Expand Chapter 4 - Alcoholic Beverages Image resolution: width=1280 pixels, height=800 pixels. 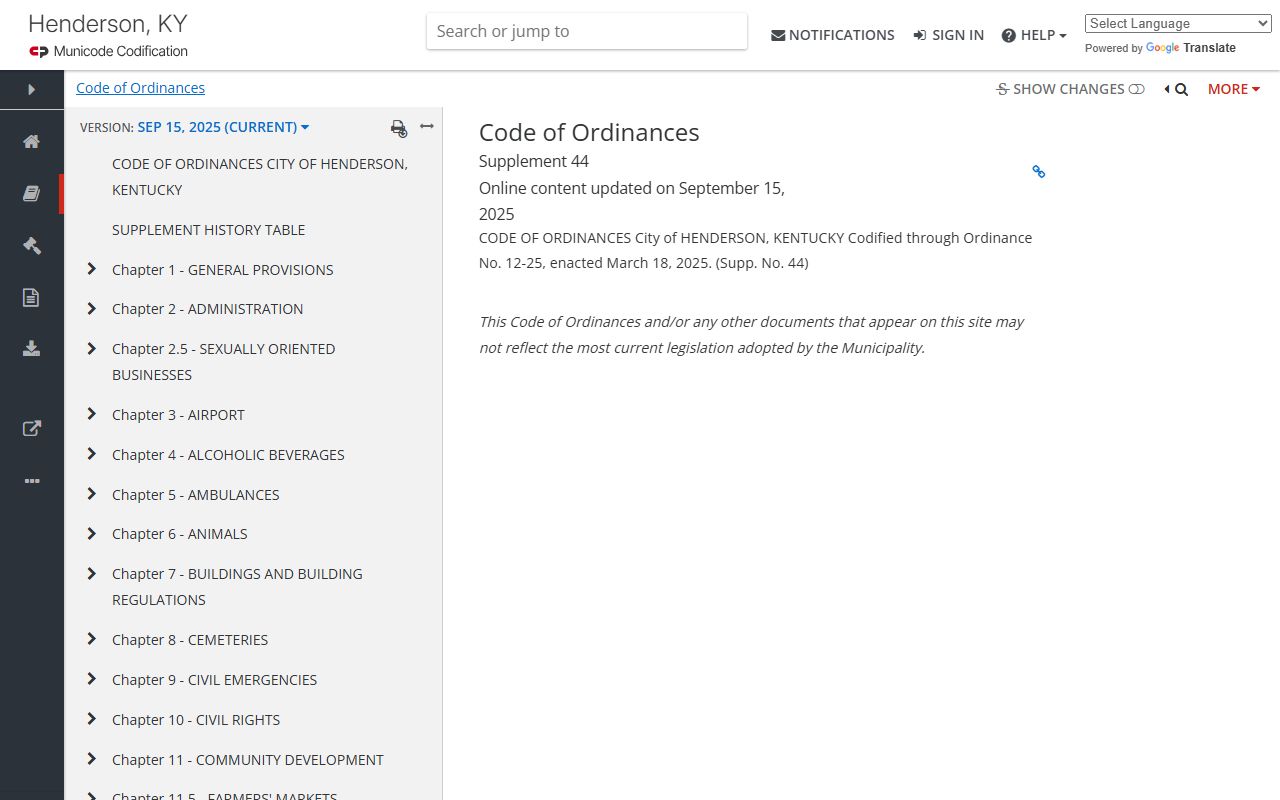coord(91,454)
